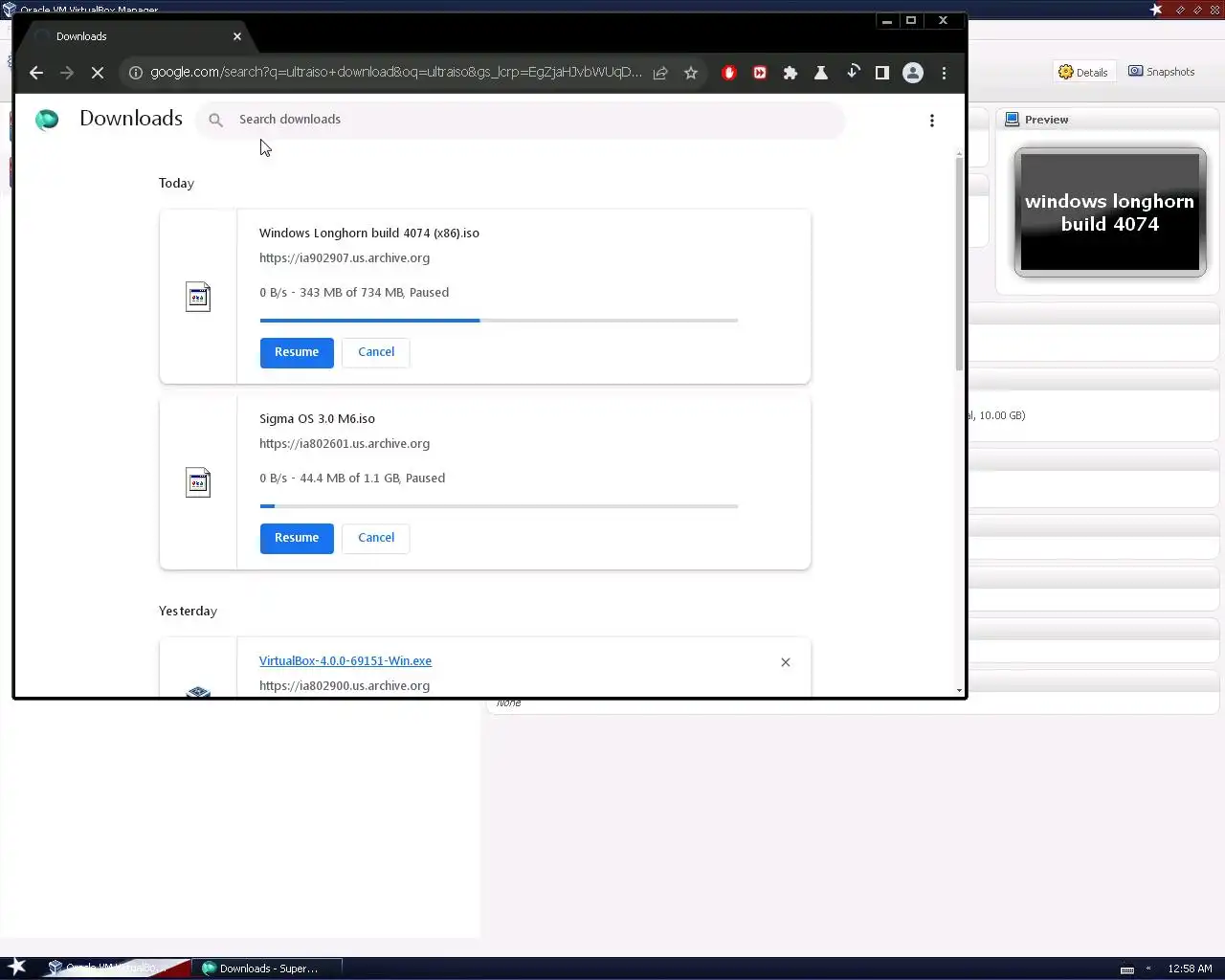Click the ia802900.us.archive.org source URL
1225x980 pixels.
[345, 686]
